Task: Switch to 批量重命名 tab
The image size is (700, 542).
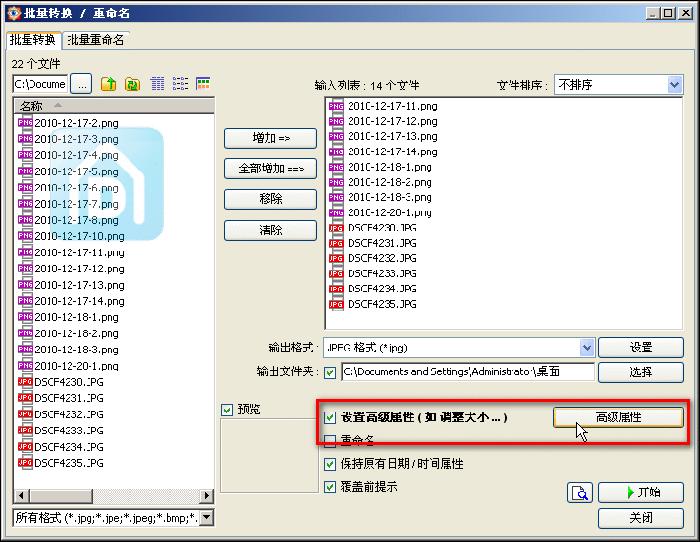Action: coord(96,40)
